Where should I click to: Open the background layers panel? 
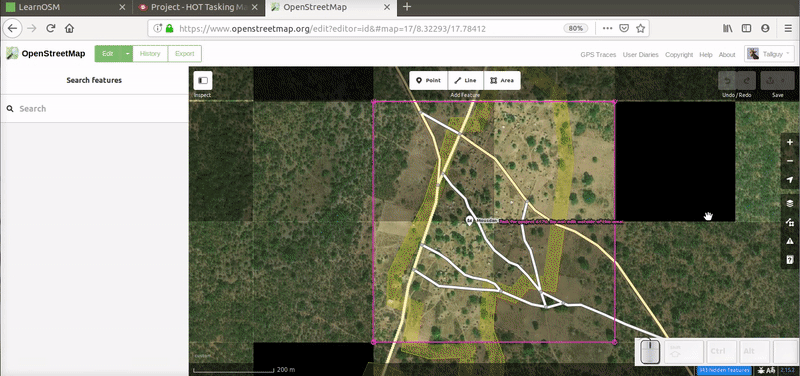point(790,204)
